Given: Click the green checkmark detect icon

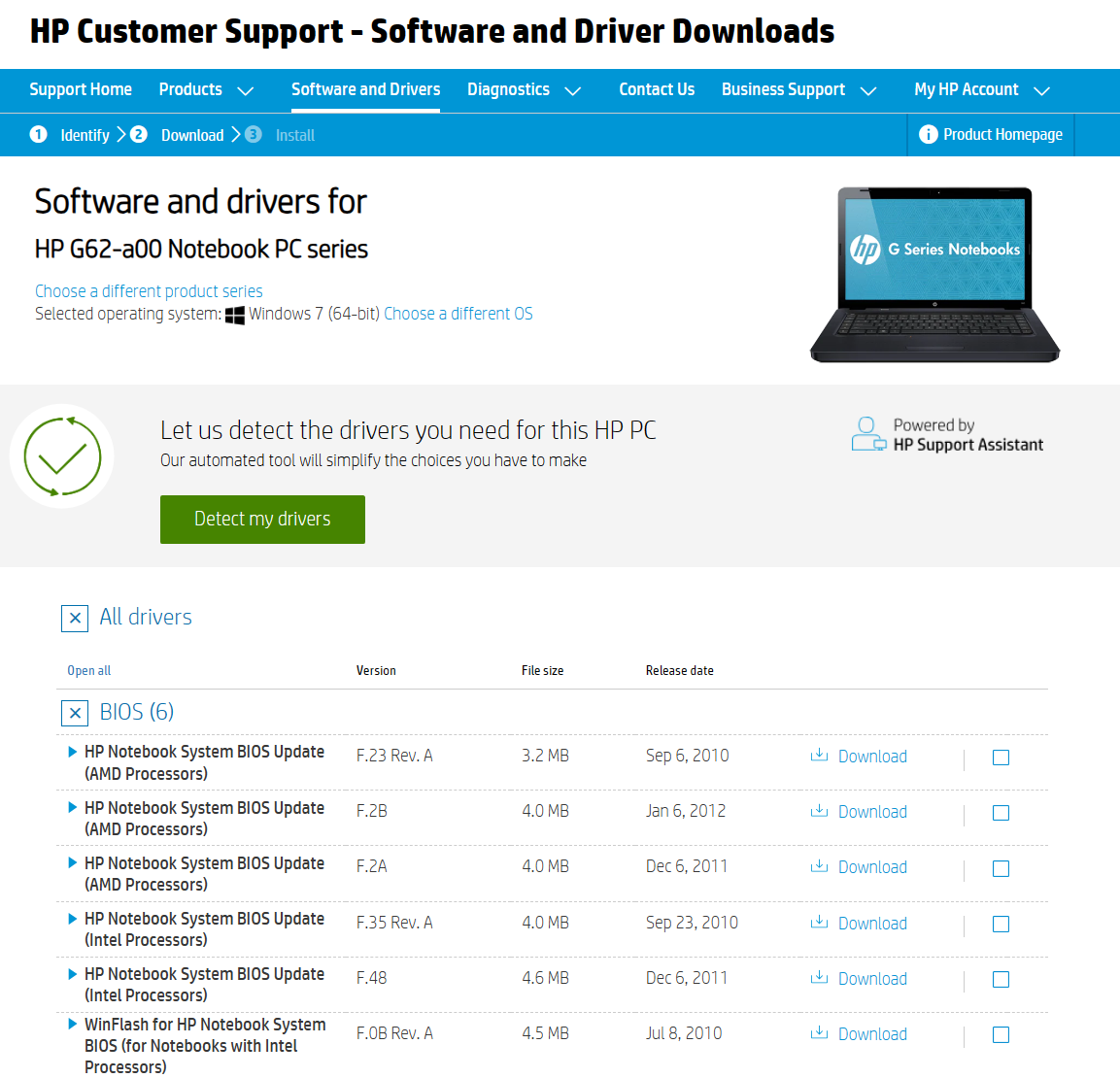Looking at the screenshot, I should tap(62, 456).
